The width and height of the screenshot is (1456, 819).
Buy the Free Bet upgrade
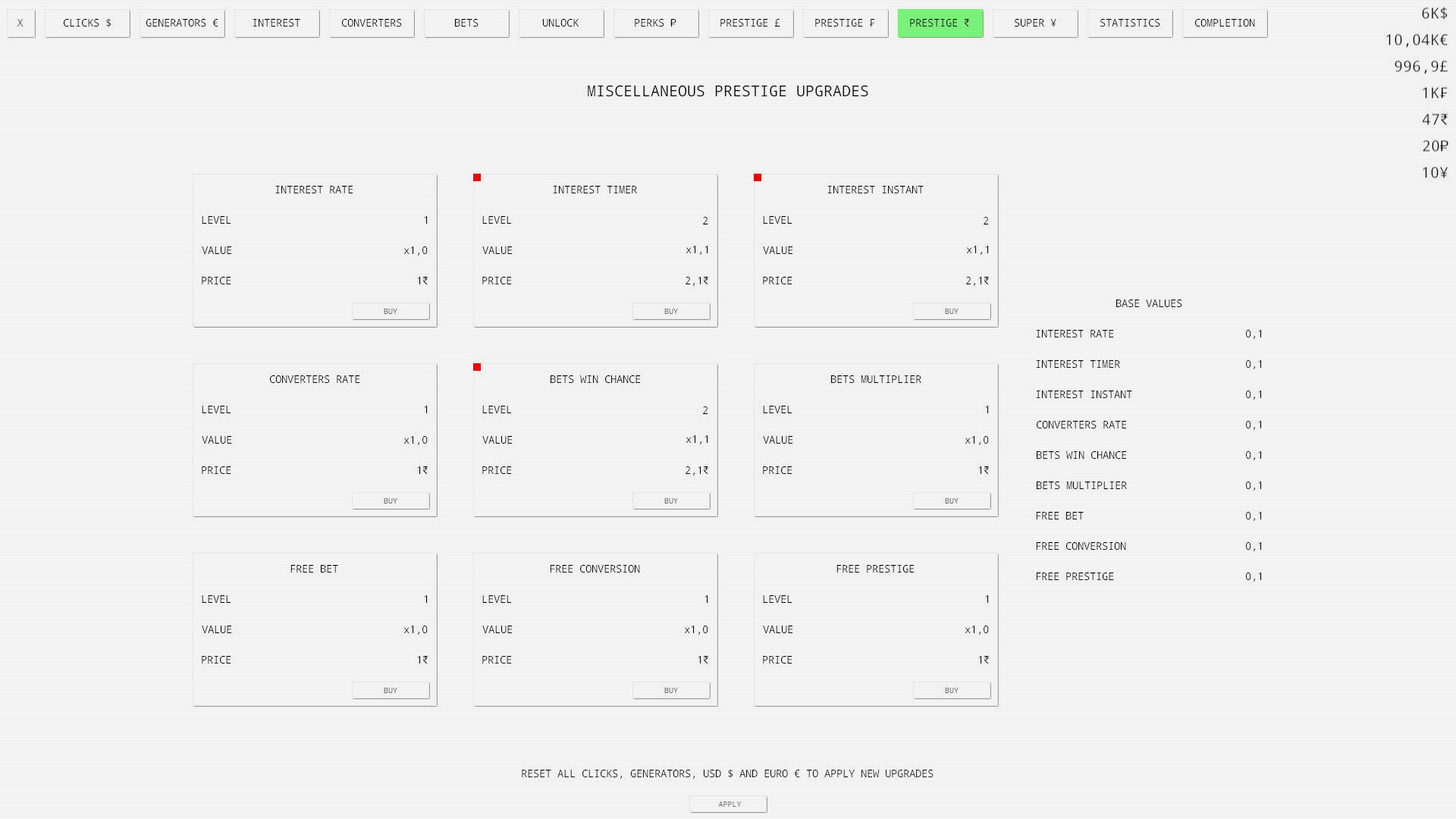pos(391,690)
